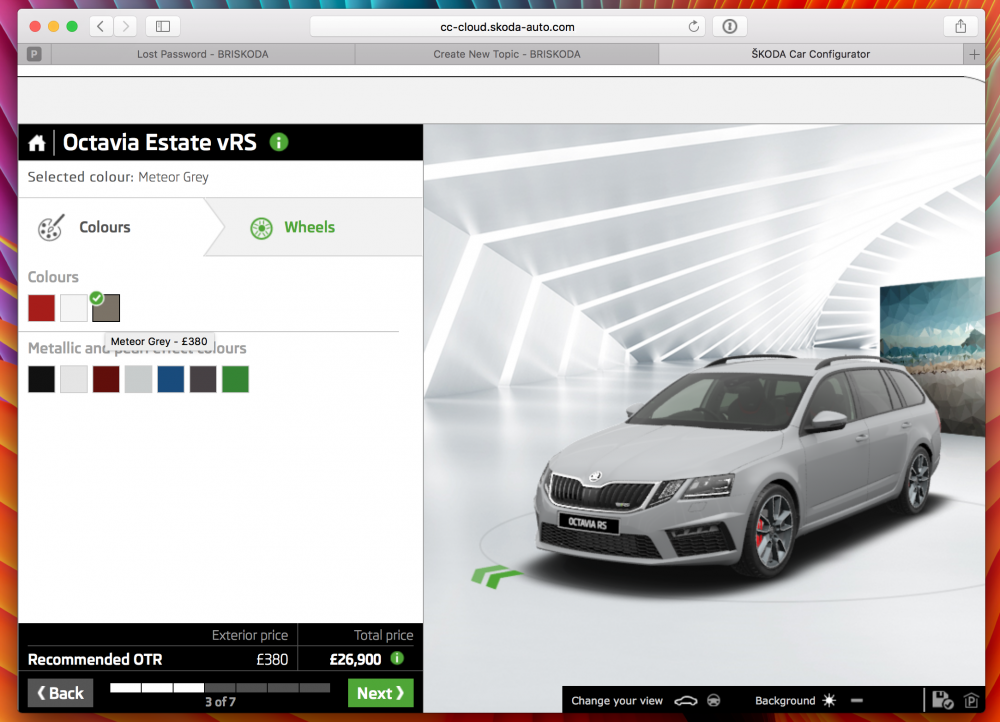Click the pinned tab P icon
The image size is (1000, 722).
pyautogui.click(x=34, y=54)
